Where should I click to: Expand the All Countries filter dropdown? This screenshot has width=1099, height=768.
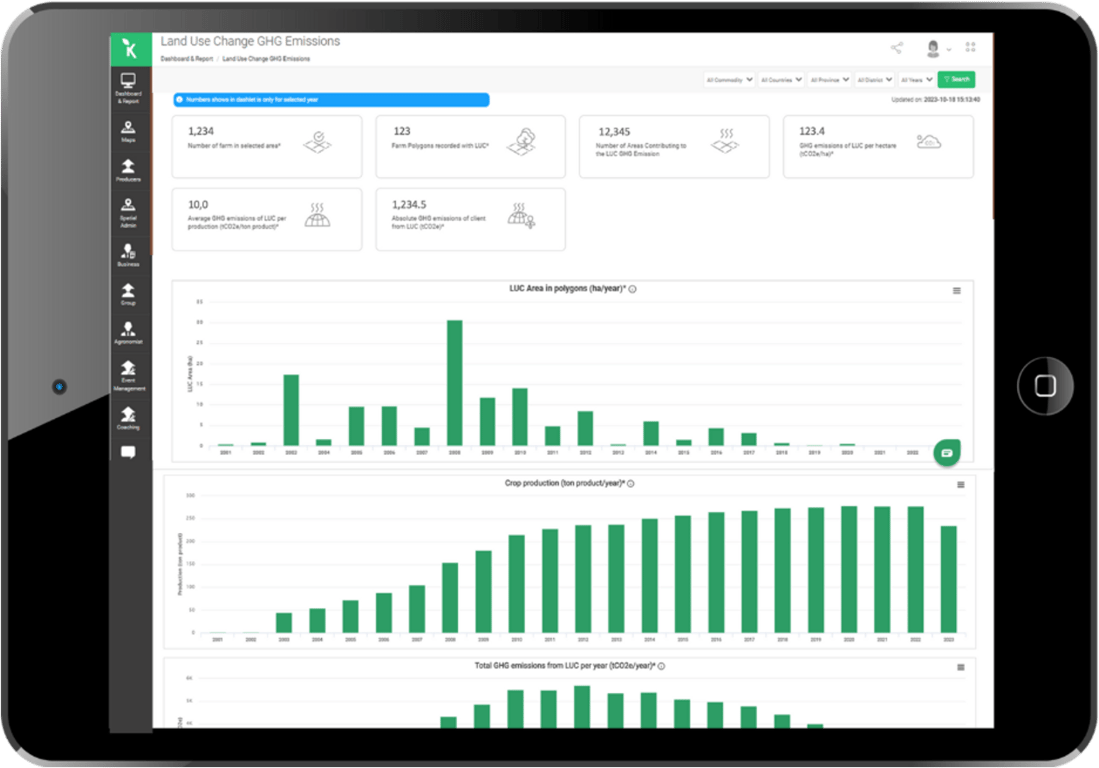click(x=781, y=80)
